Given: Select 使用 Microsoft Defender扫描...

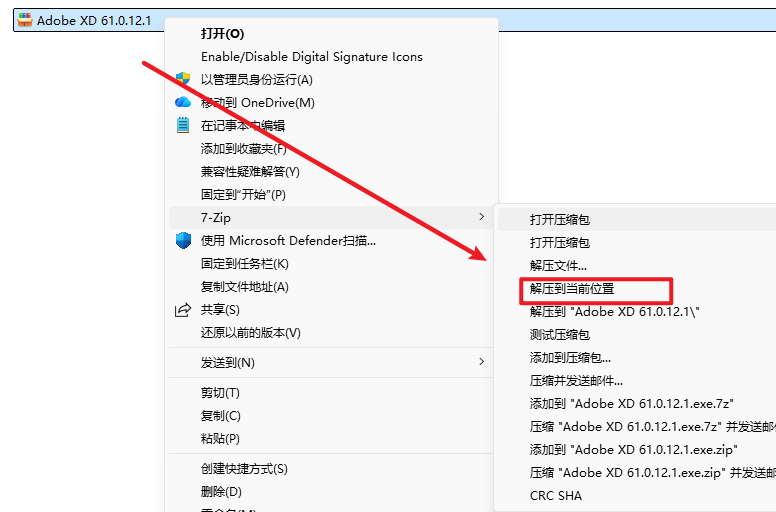Looking at the screenshot, I should [x=288, y=241].
